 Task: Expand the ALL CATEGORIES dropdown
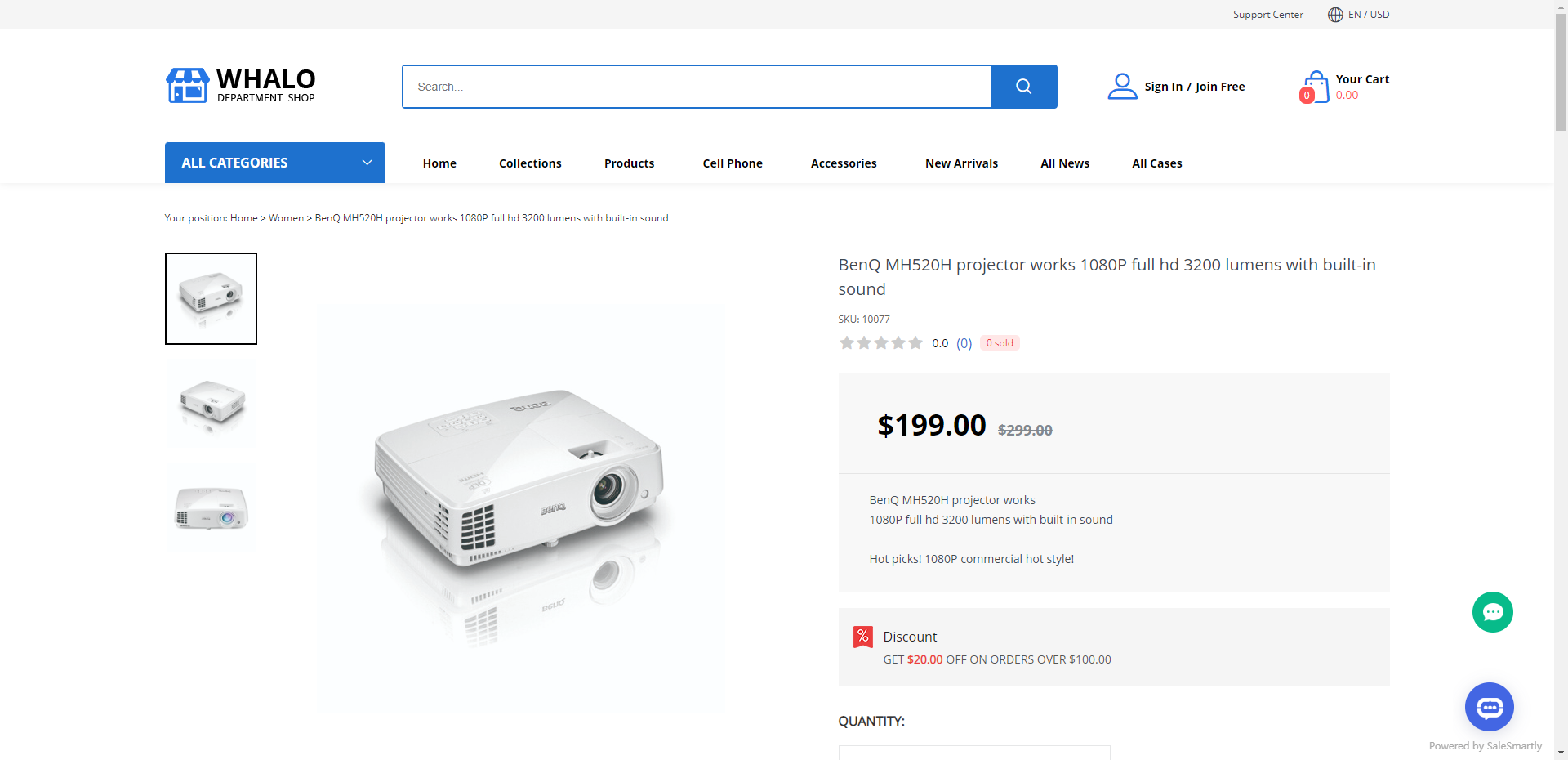(x=275, y=163)
